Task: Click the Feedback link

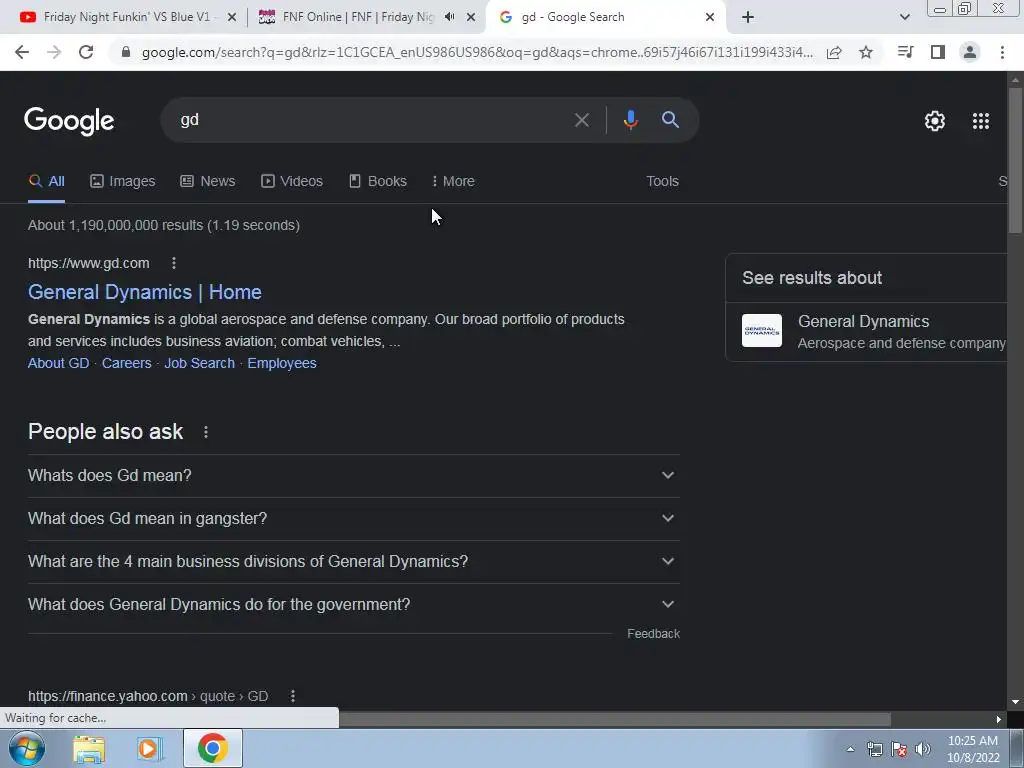Action: click(653, 634)
